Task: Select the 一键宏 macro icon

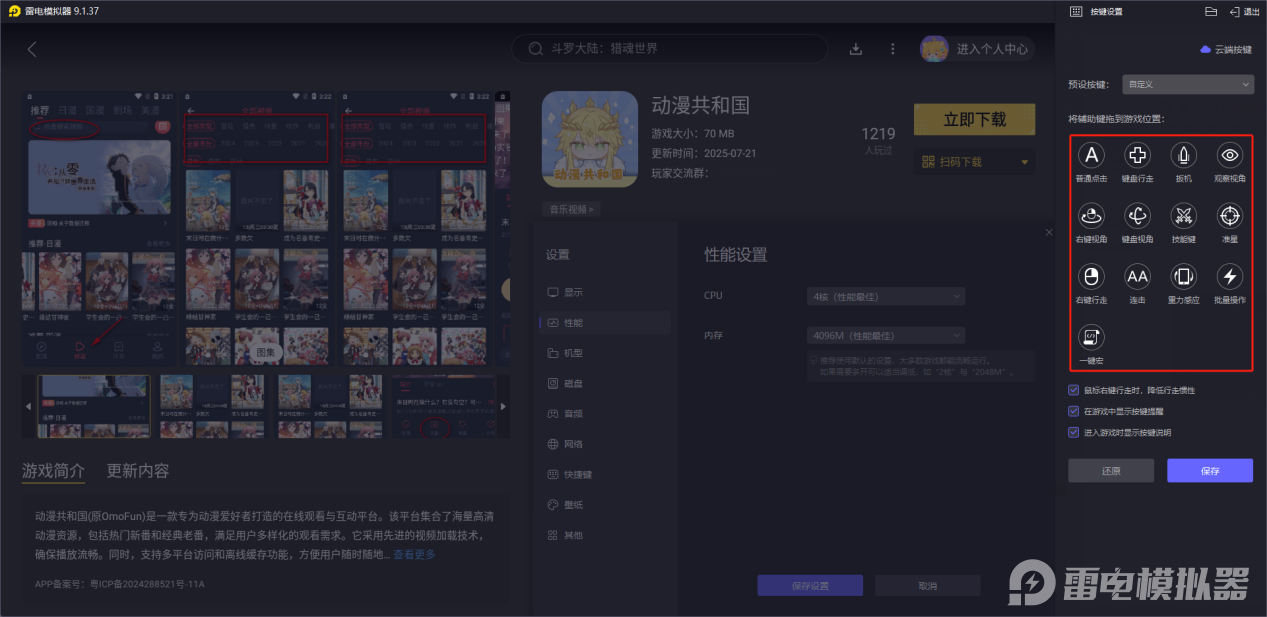Action: click(x=1090, y=337)
